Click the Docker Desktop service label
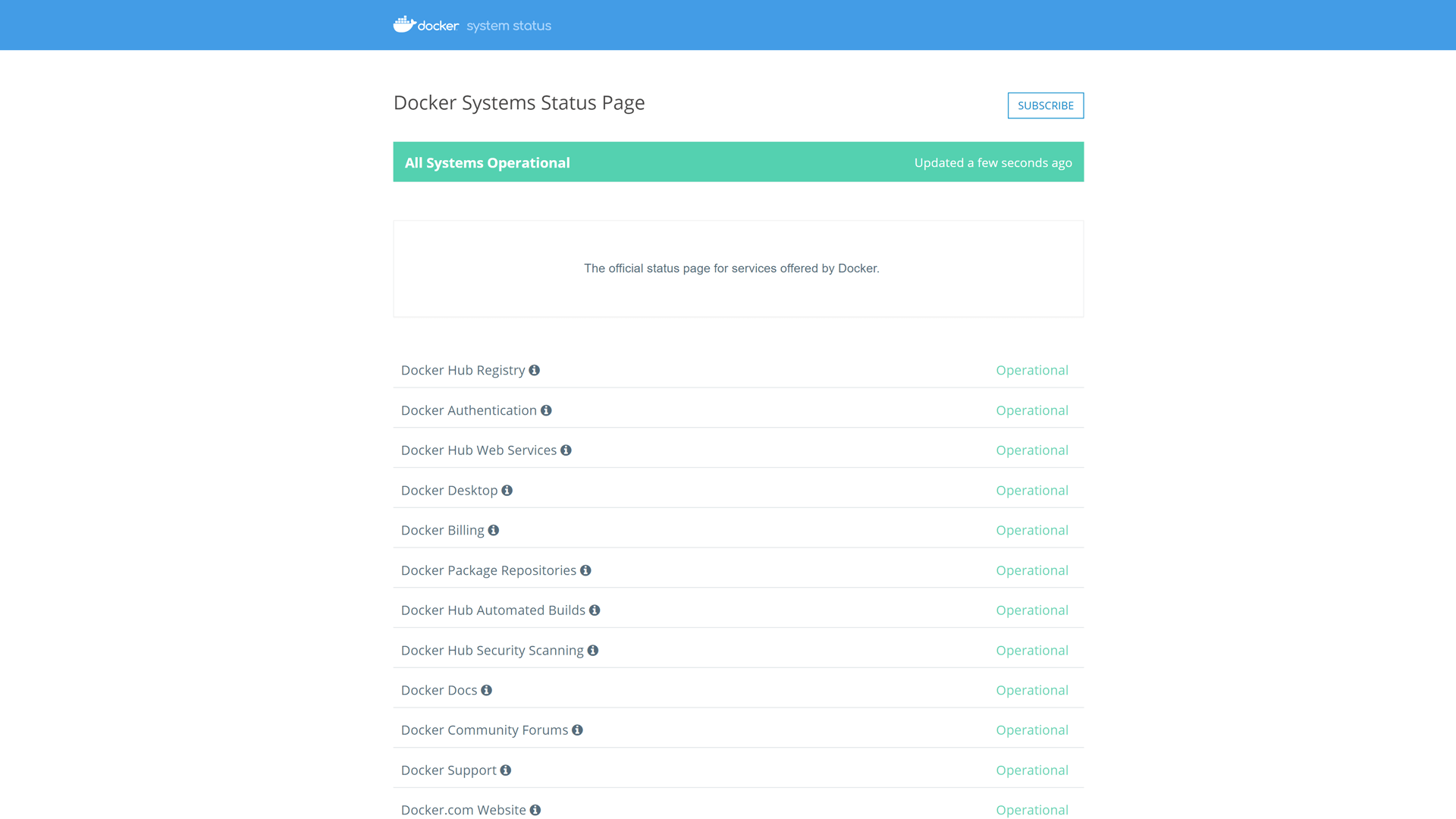The image size is (1456, 819). (x=449, y=489)
